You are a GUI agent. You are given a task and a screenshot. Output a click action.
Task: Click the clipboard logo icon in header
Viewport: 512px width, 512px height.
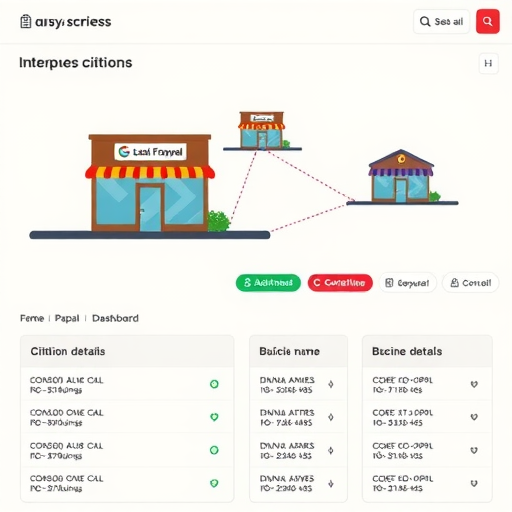point(26,22)
